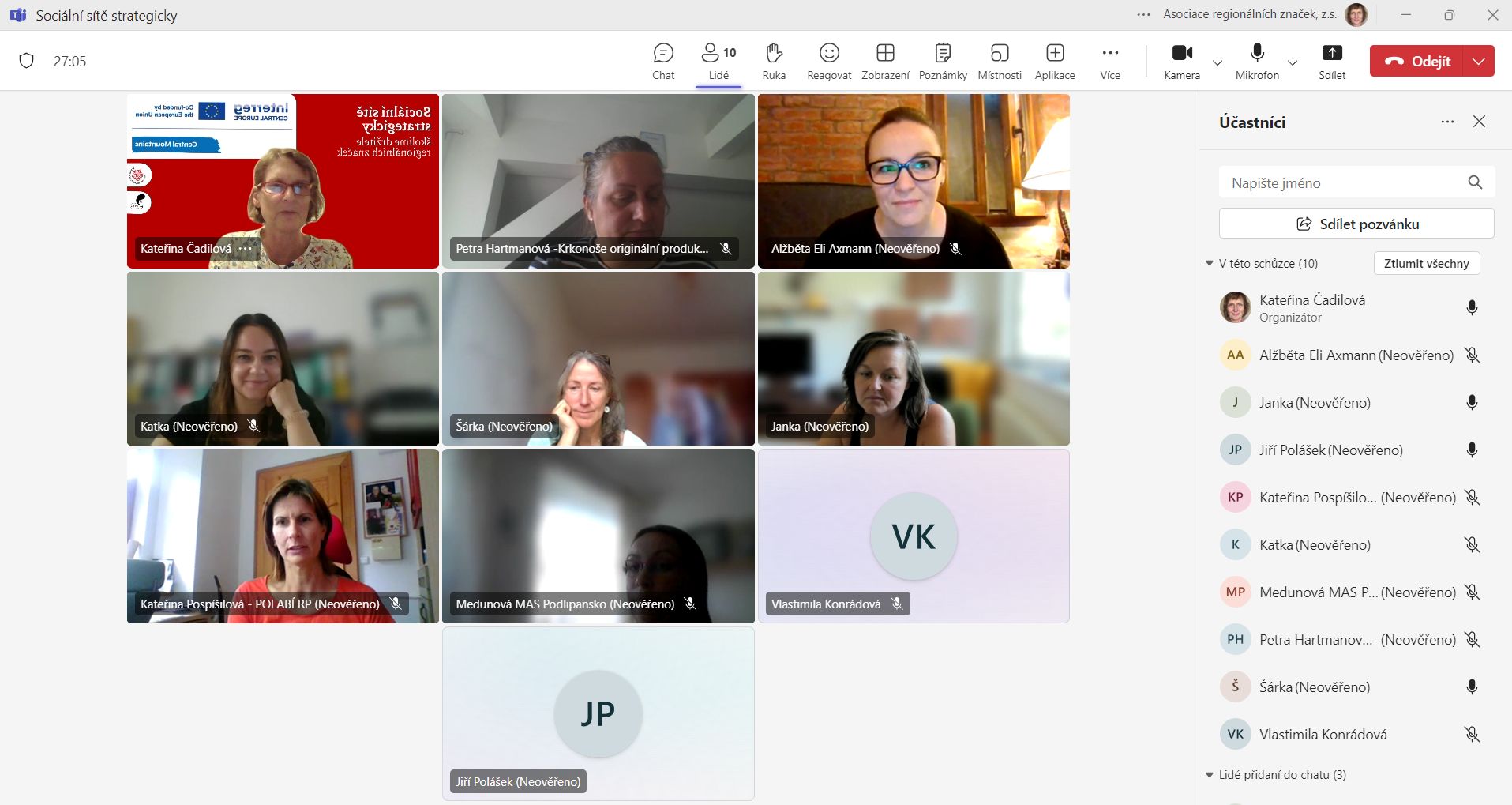
Task: Open the Chat panel
Action: [663, 61]
